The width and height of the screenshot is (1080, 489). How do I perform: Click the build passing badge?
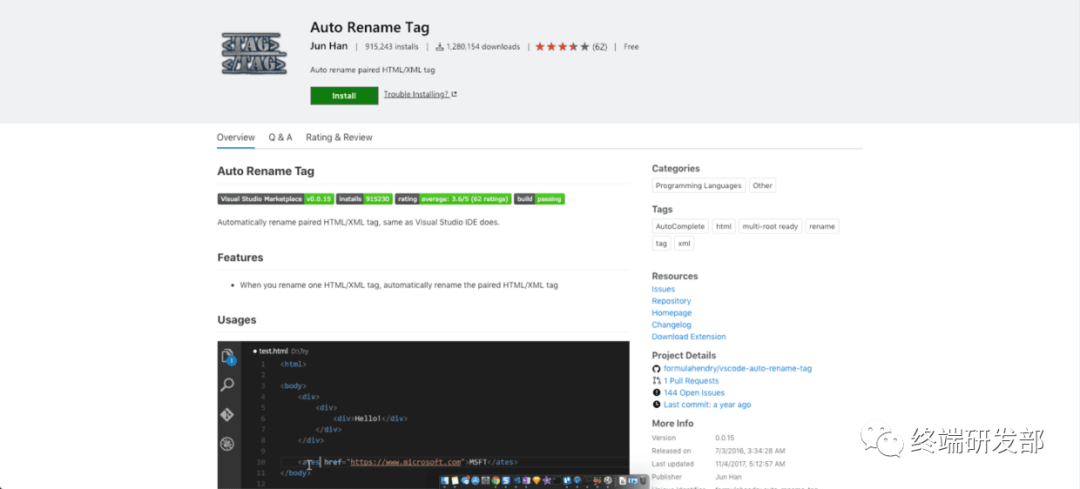click(x=539, y=199)
